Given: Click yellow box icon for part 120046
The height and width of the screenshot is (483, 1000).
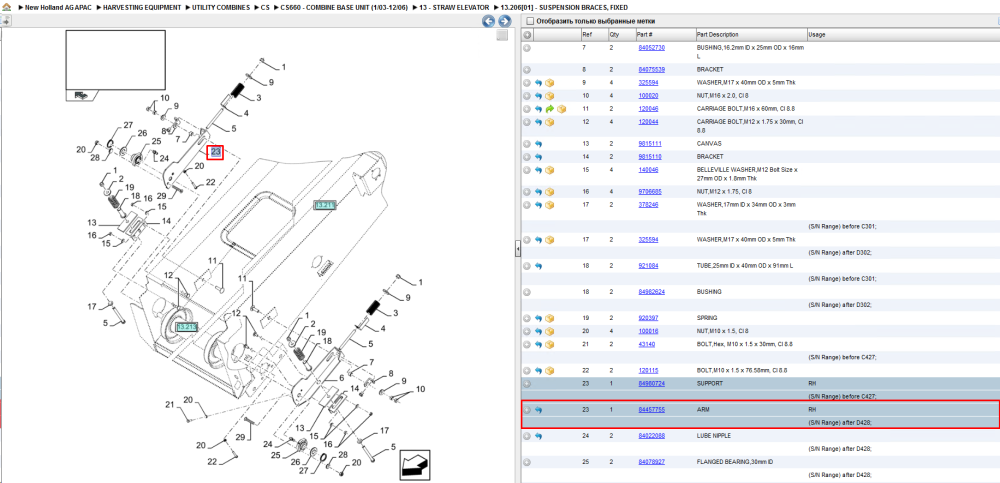Looking at the screenshot, I should click(562, 109).
